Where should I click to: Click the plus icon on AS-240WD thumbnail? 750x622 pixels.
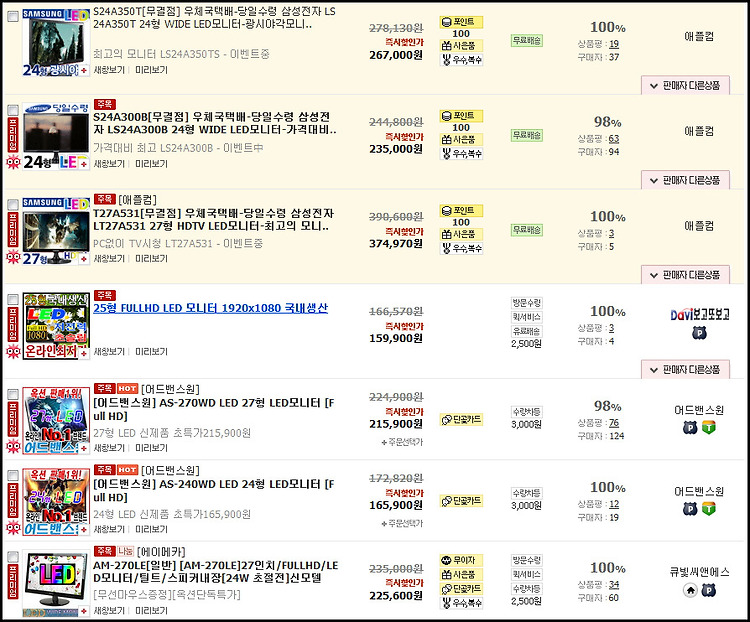pos(84,530)
